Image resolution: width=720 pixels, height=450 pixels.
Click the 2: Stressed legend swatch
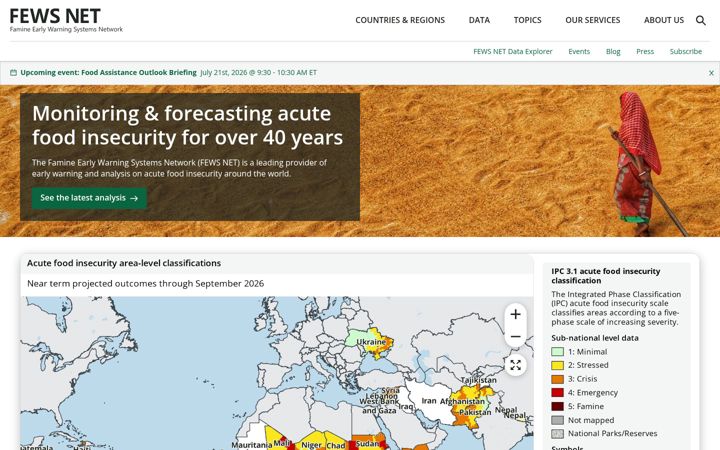[557, 365]
